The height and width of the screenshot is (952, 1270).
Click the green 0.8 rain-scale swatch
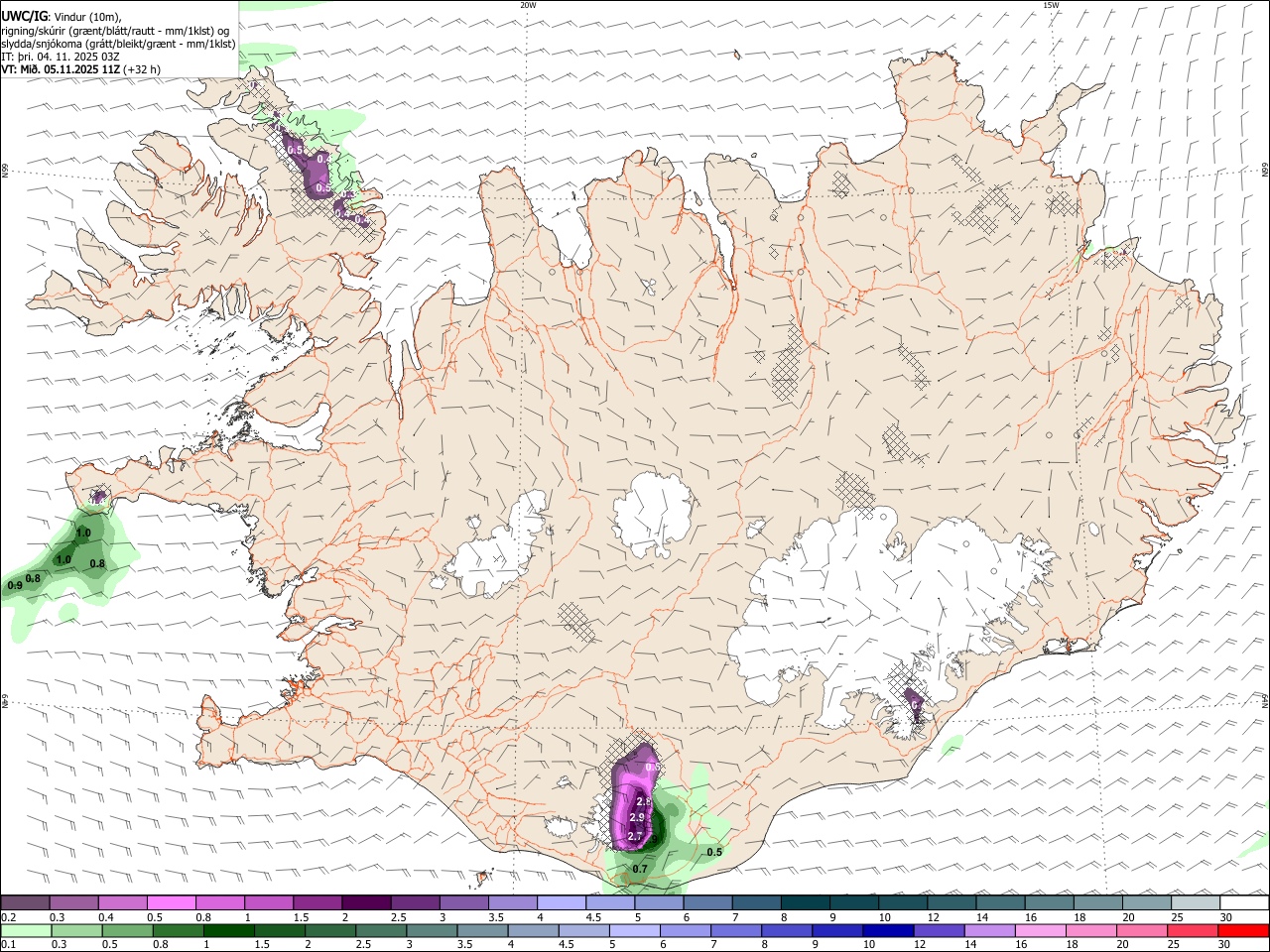pos(178,930)
